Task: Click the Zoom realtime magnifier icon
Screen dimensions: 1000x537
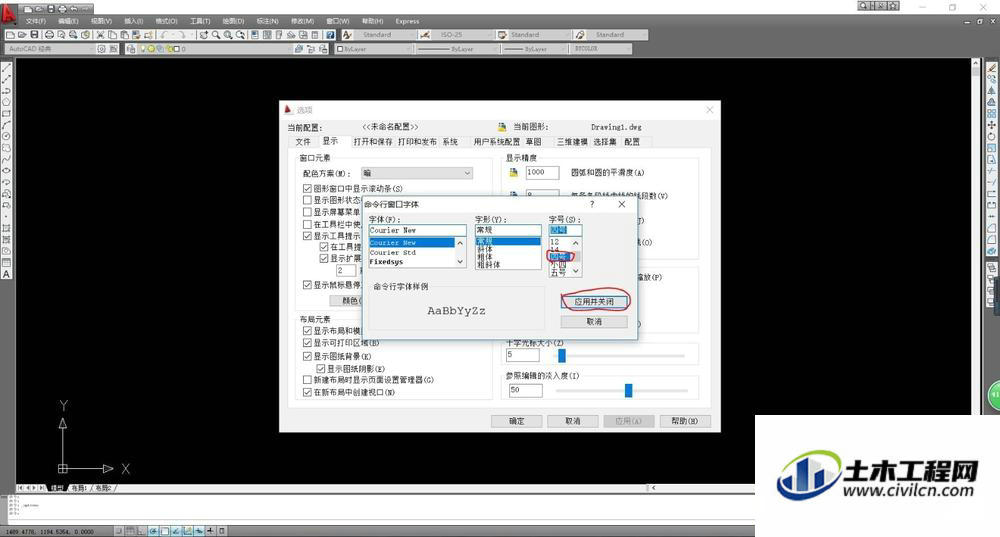Action: [216, 35]
